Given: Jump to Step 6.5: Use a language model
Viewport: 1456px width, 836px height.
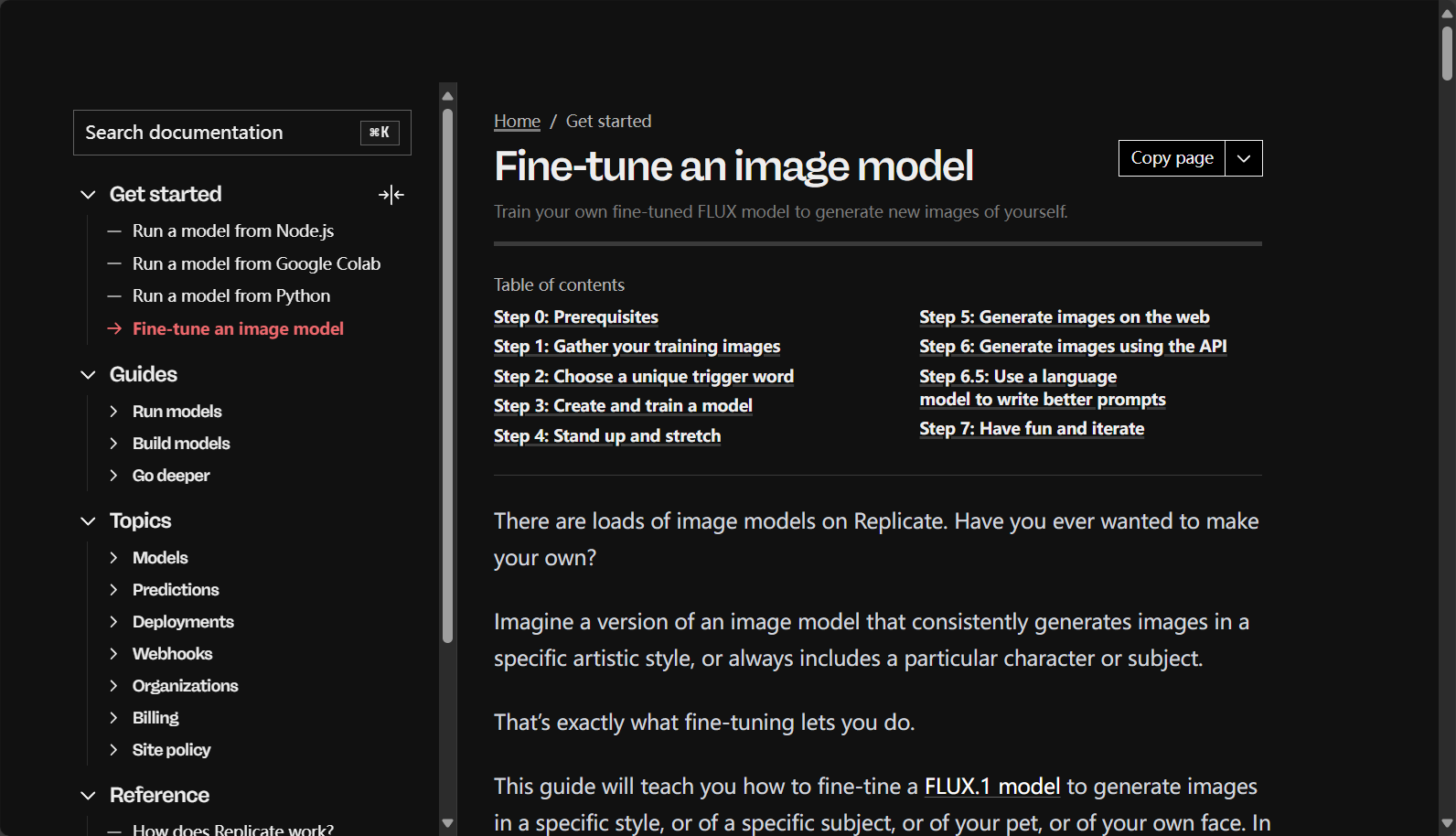Looking at the screenshot, I should [x=1043, y=388].
